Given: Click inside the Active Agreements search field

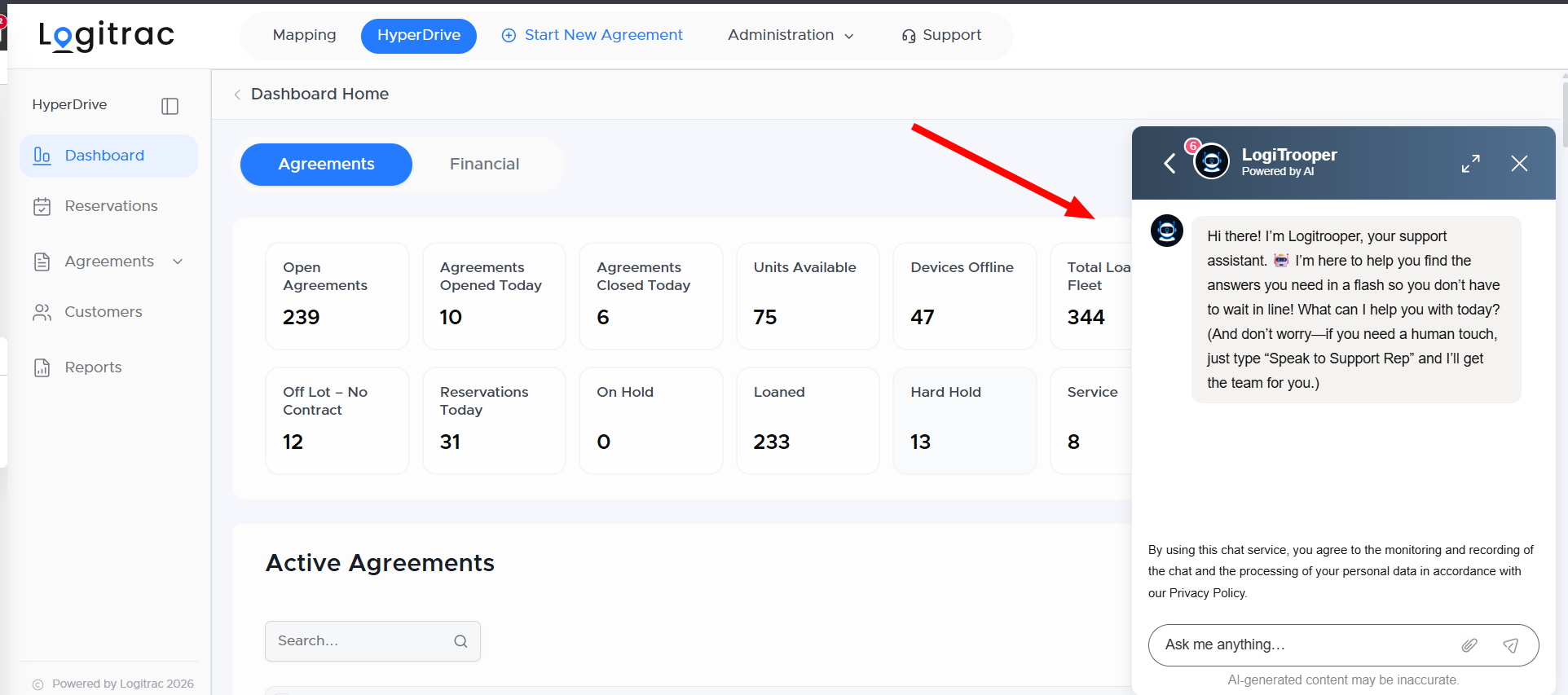Looking at the screenshot, I should [x=372, y=641].
